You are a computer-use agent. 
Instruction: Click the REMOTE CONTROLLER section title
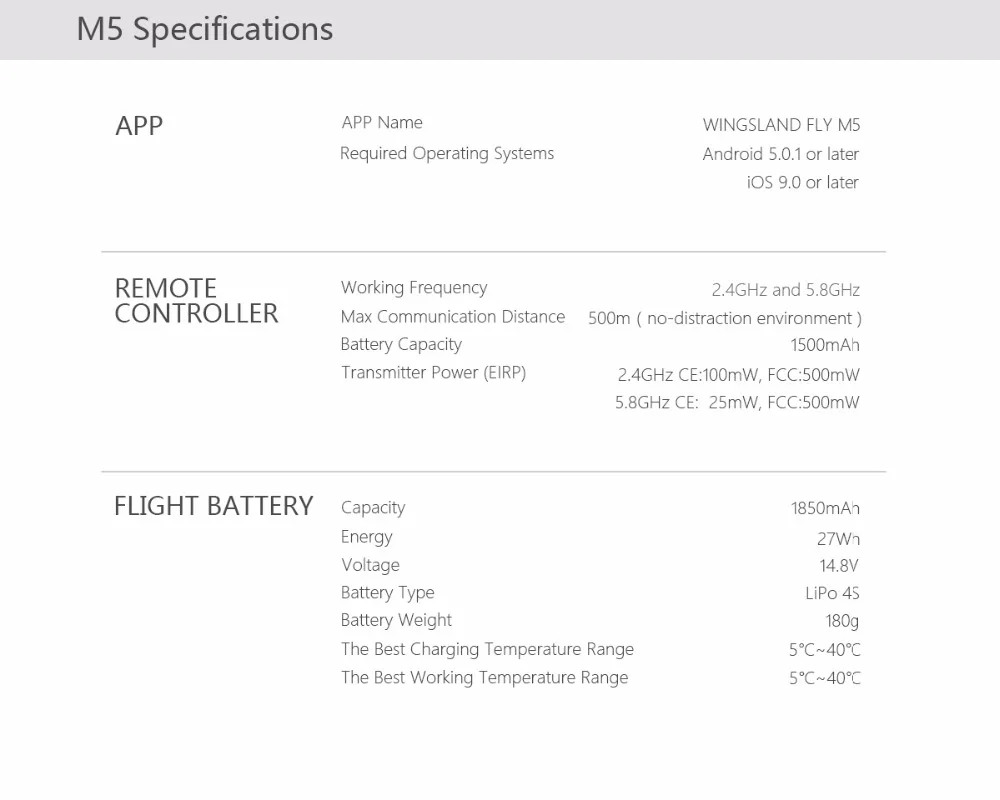tap(196, 301)
